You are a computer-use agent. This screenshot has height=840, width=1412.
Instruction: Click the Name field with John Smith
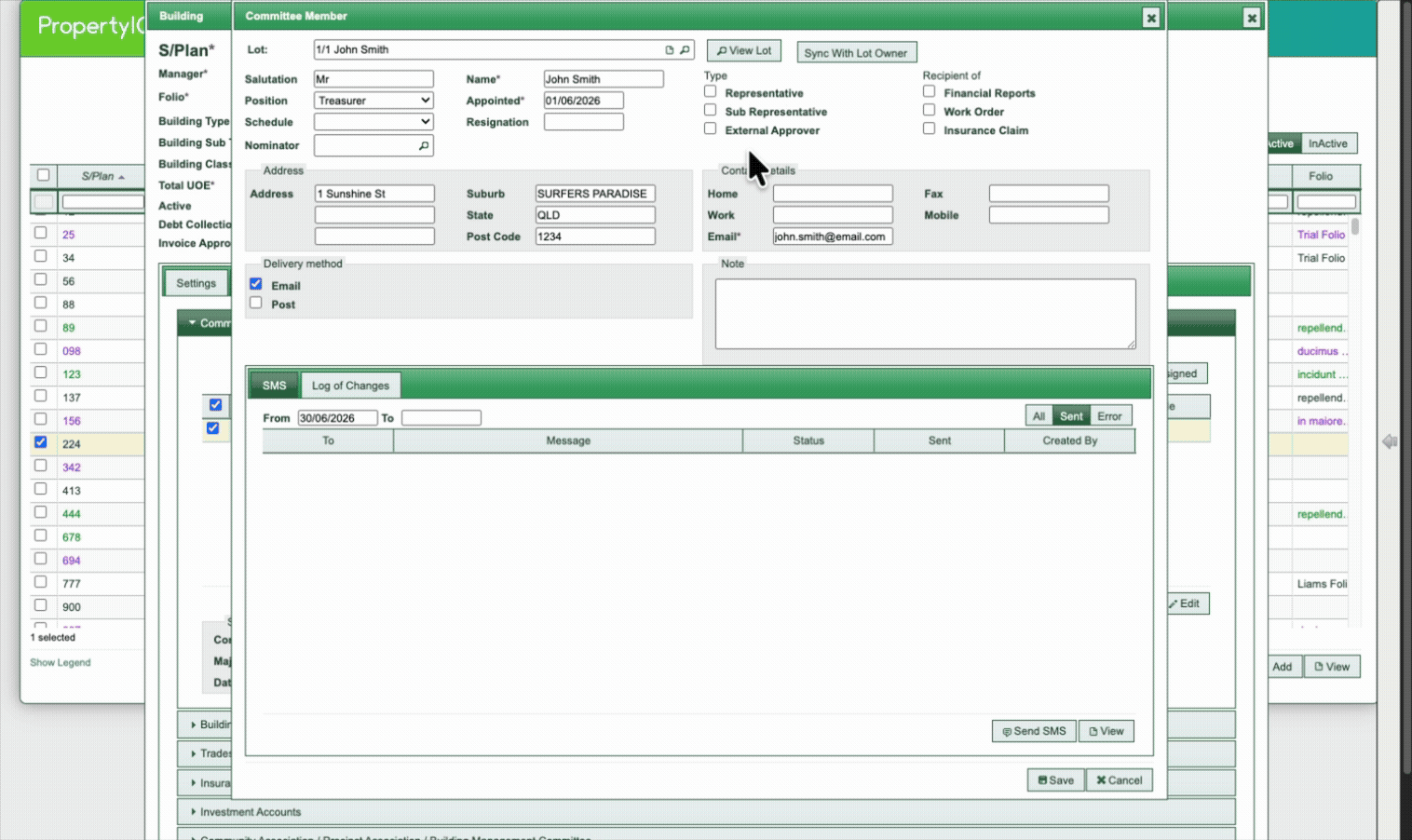pos(604,79)
